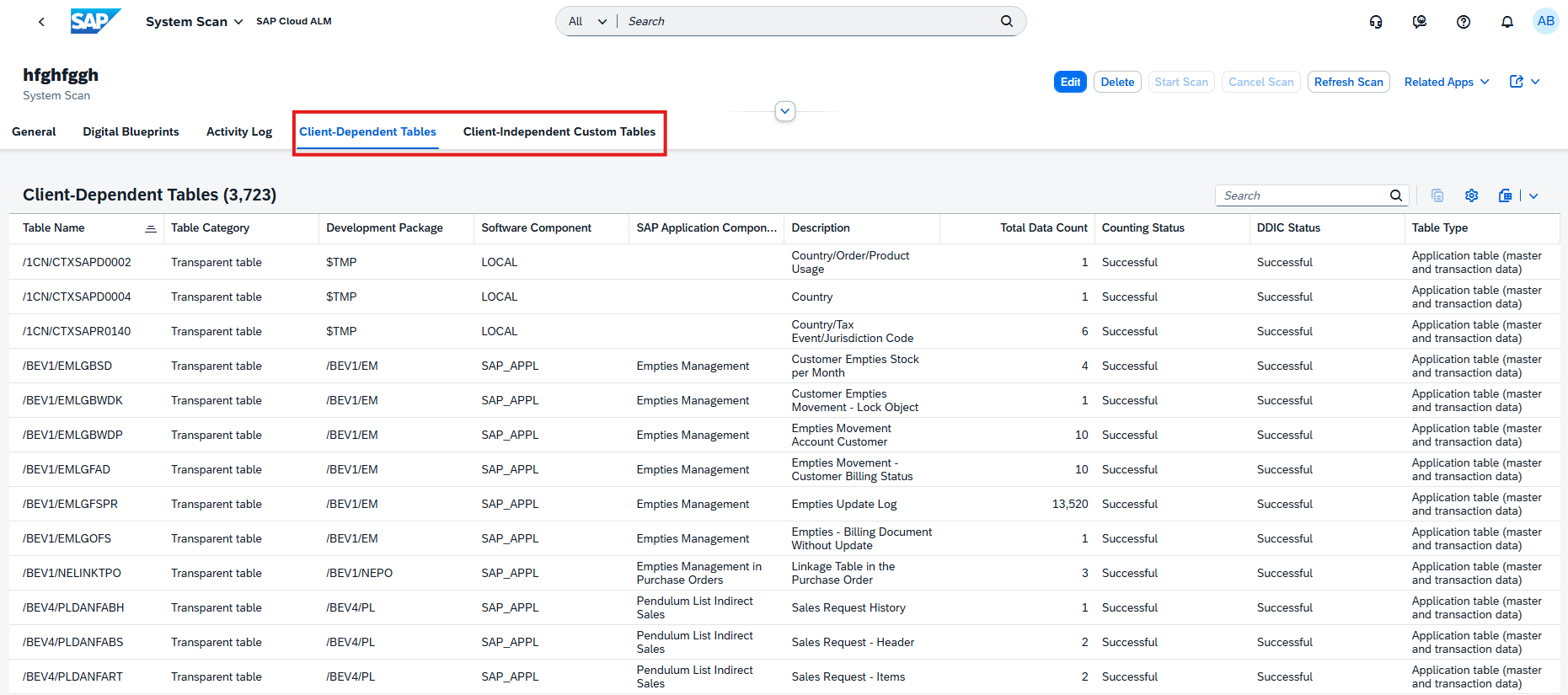Viewport: 1568px width, 695px height.
Task: Click the back navigation arrow
Action: [41, 22]
